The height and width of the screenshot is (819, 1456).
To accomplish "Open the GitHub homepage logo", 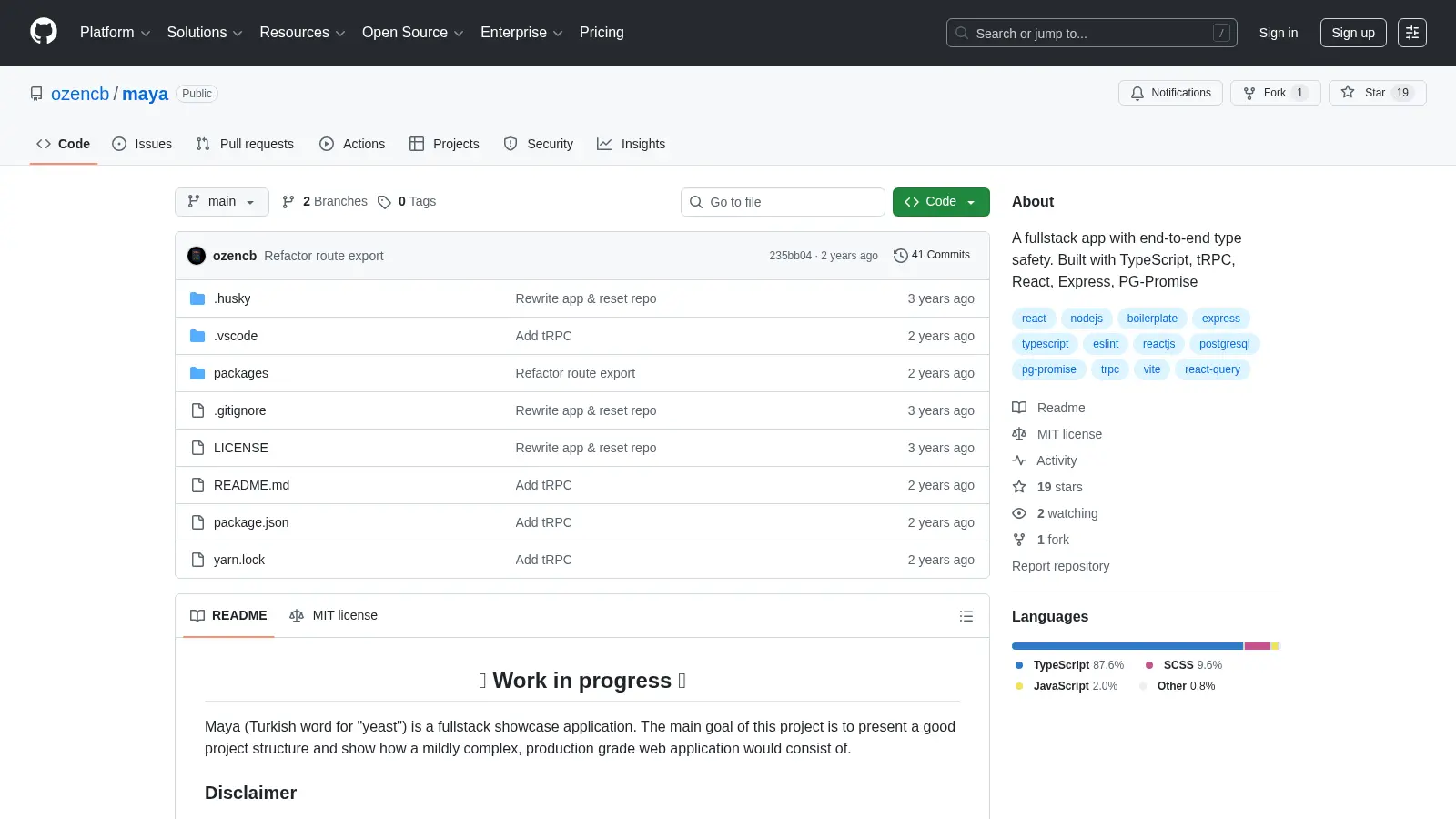I will pos(44,32).
